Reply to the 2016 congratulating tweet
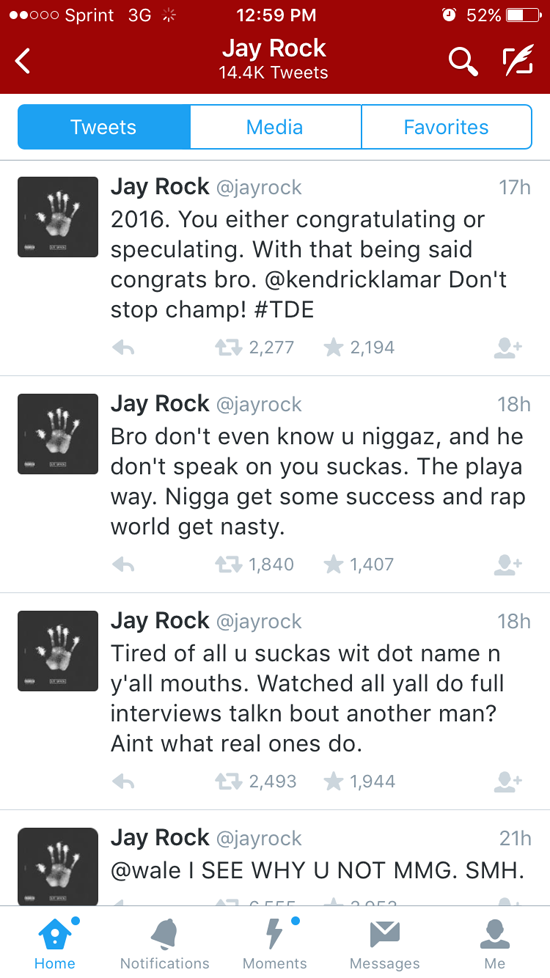Image resolution: width=550 pixels, height=978 pixels. (123, 348)
